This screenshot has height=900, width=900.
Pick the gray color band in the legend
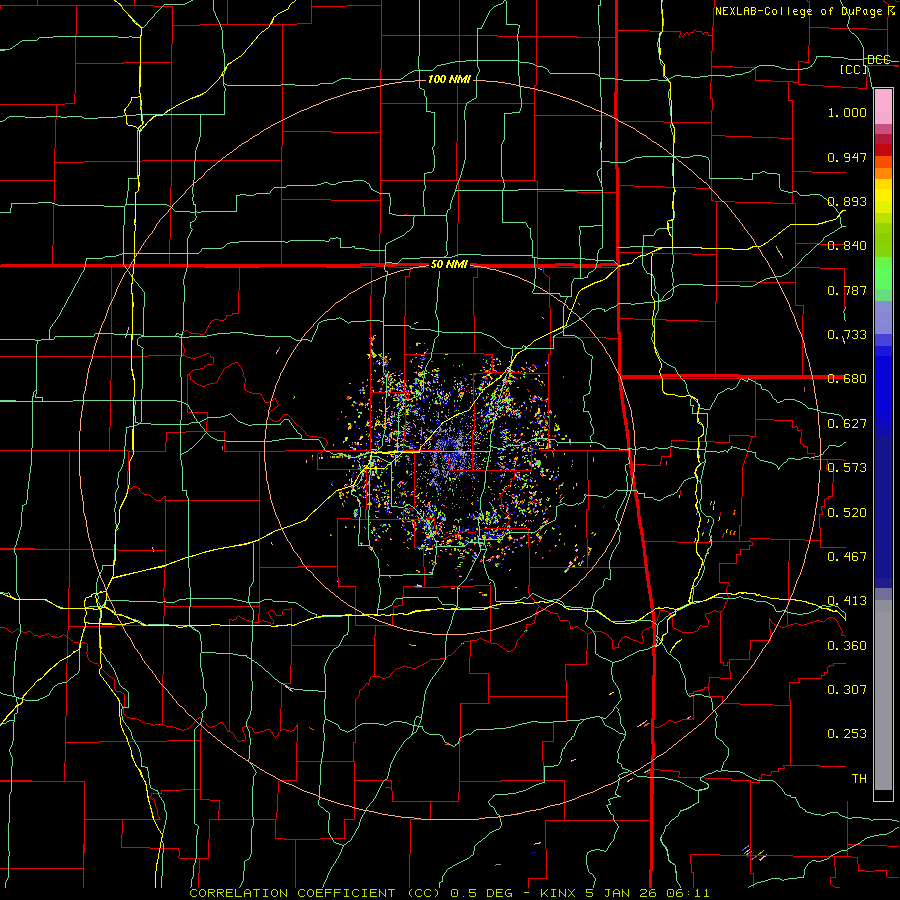click(x=883, y=695)
